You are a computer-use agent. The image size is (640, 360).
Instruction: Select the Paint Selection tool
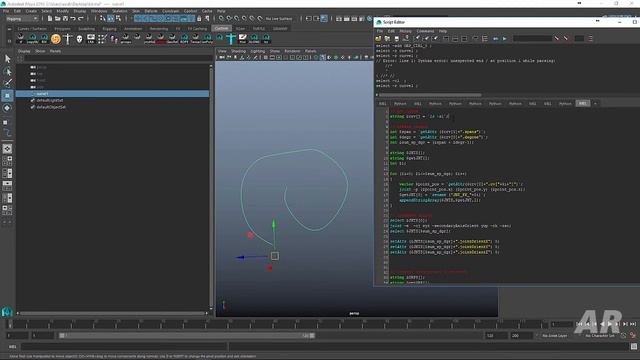7,83
